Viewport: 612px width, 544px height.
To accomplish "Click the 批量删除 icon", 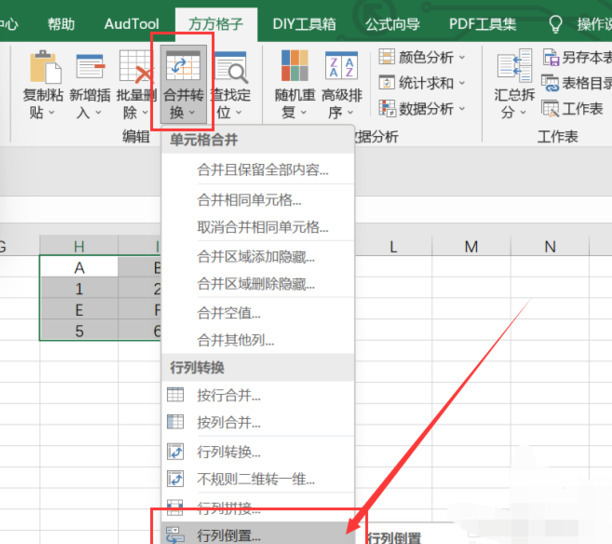I will [136, 67].
